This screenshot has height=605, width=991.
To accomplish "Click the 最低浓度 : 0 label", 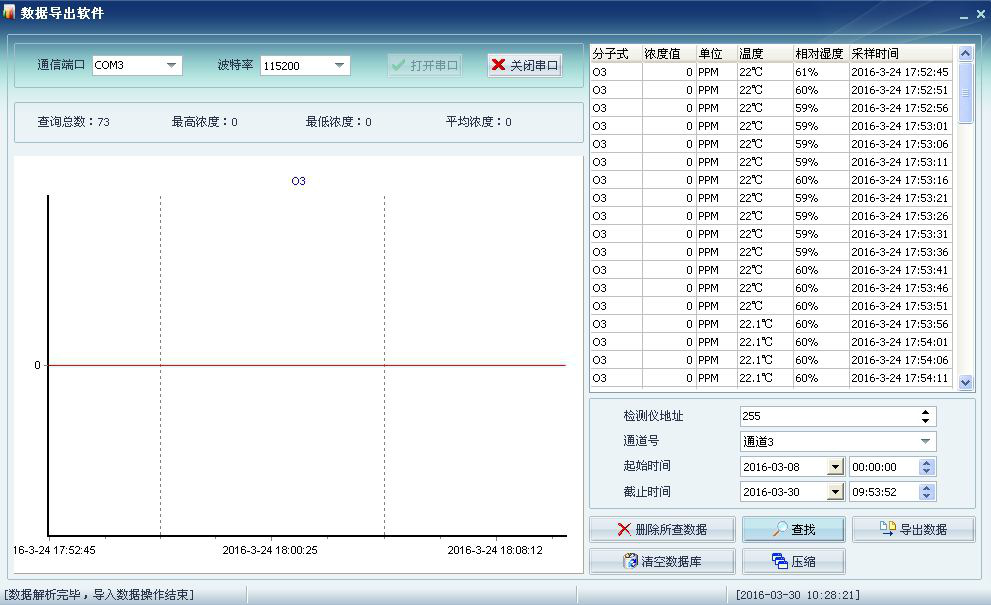I will [339, 121].
